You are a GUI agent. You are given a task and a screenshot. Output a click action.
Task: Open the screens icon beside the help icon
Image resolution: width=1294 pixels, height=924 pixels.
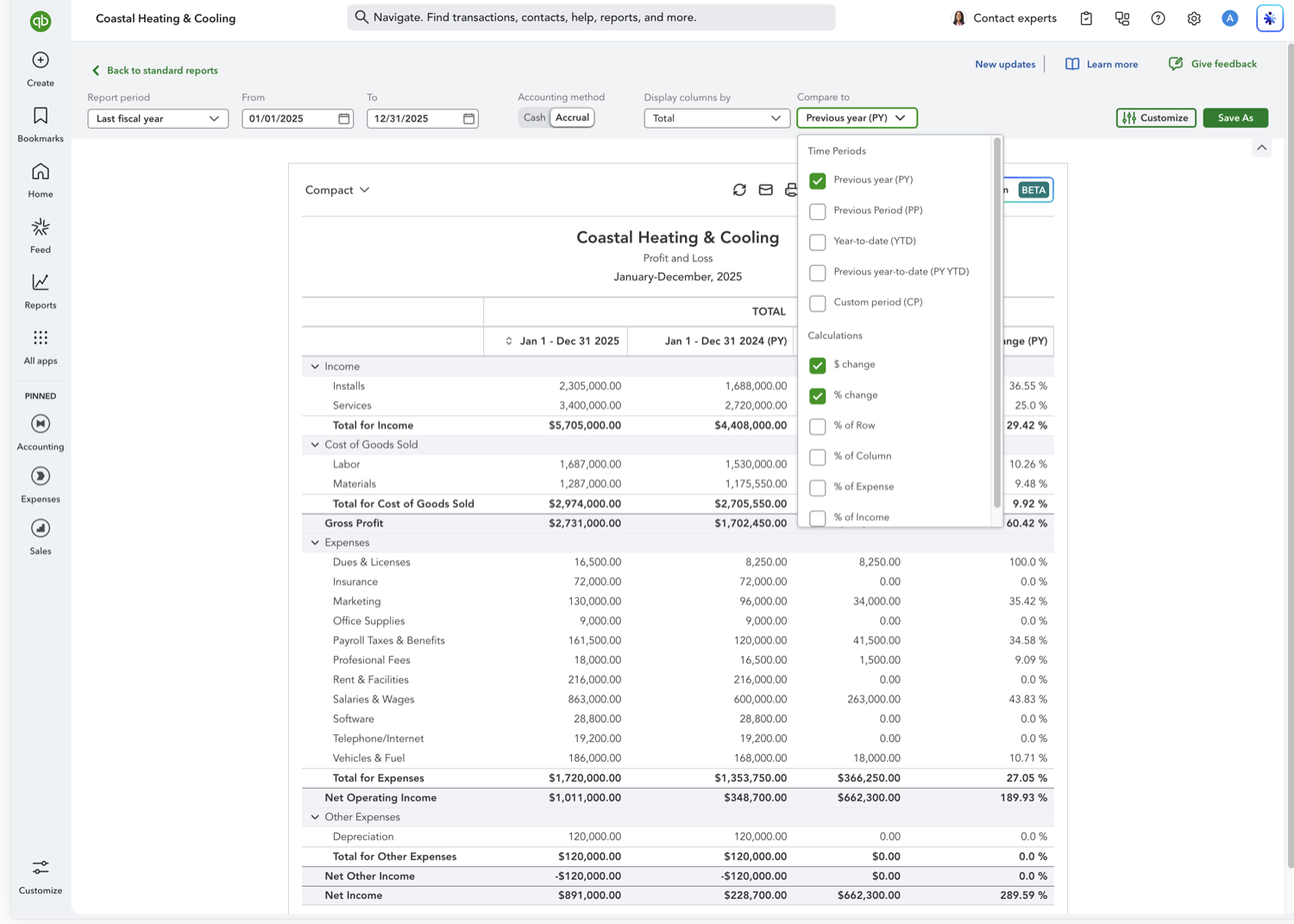tap(1122, 18)
